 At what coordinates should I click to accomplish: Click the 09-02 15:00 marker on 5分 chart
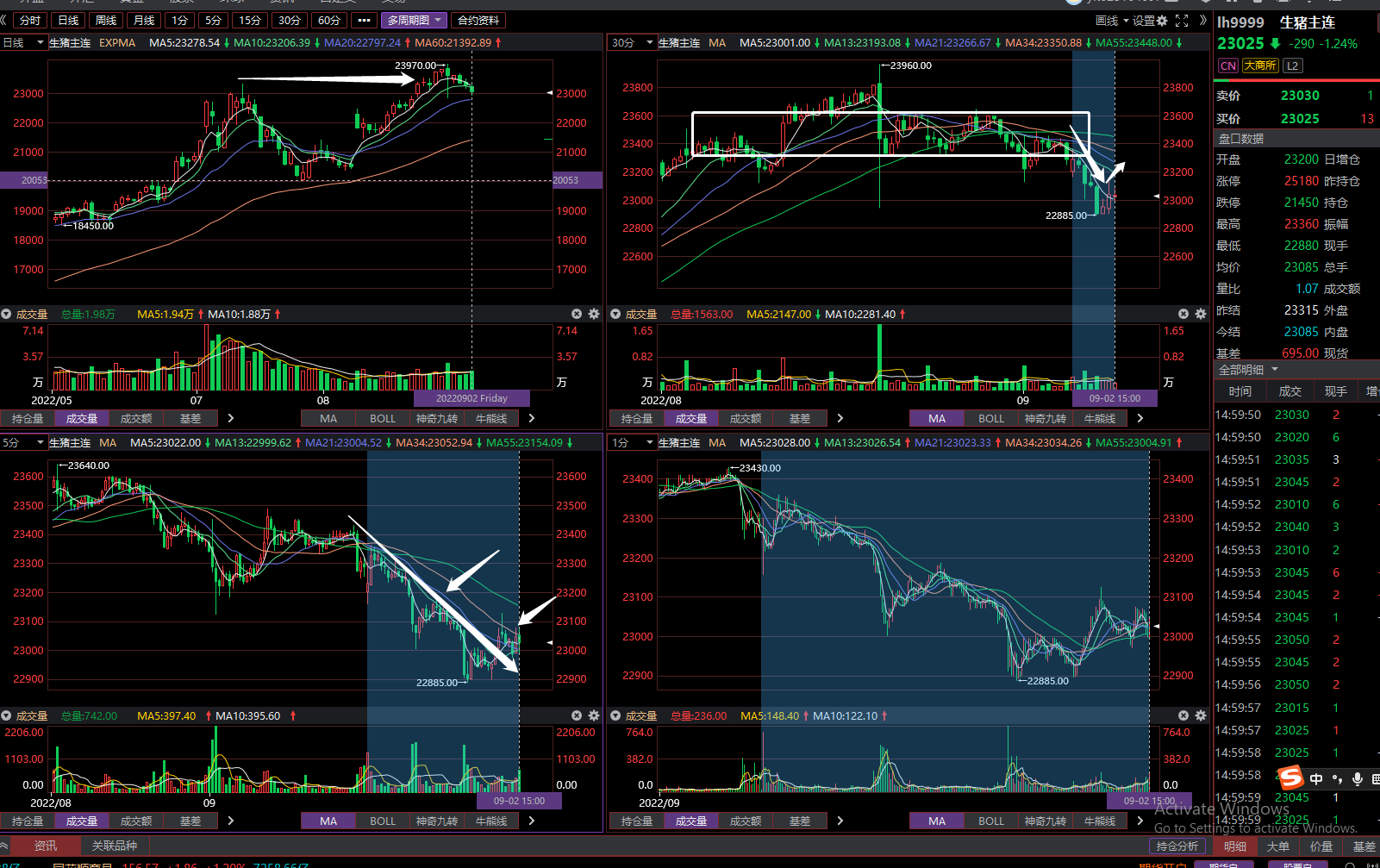pos(519,801)
